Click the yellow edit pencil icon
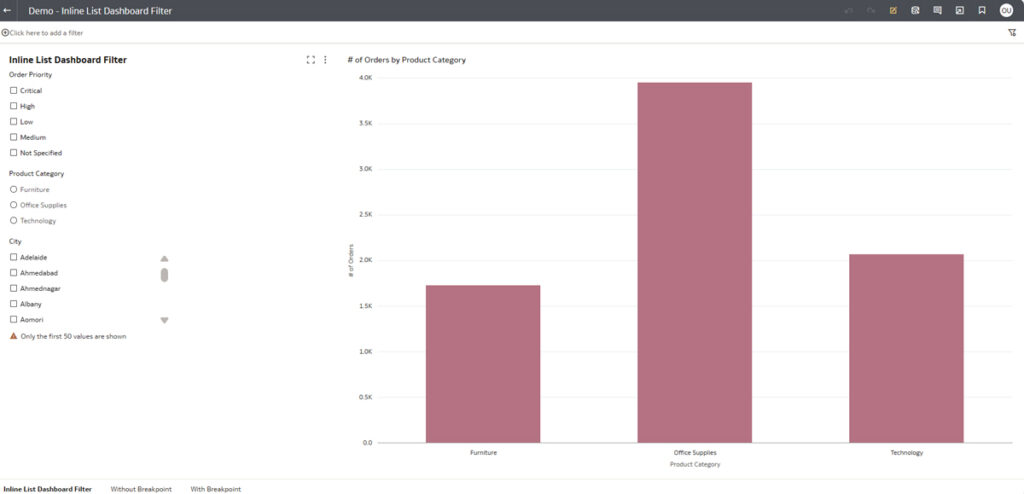 tap(893, 10)
